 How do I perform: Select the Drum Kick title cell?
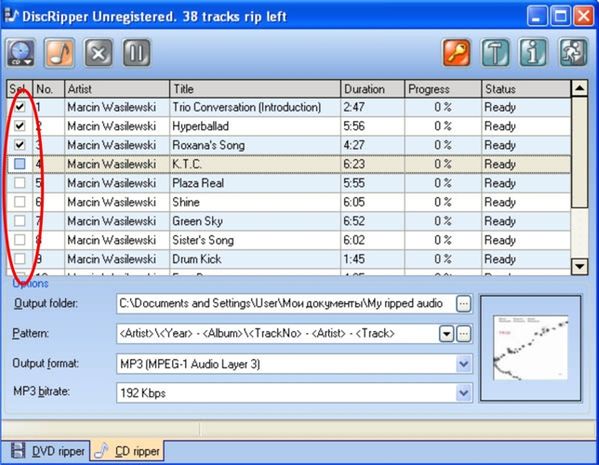pos(255,259)
